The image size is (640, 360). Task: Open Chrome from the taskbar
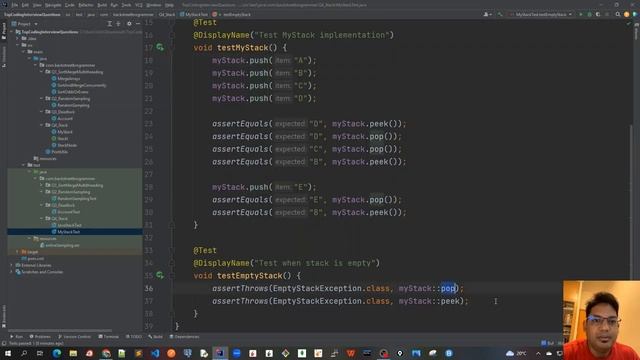(x=106, y=353)
